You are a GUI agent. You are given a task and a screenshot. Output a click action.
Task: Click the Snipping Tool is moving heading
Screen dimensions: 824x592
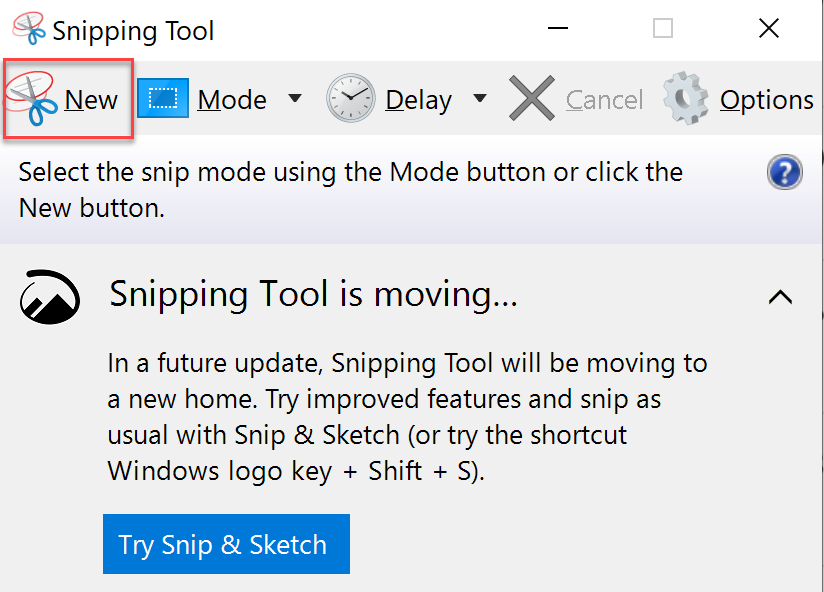pyautogui.click(x=314, y=294)
